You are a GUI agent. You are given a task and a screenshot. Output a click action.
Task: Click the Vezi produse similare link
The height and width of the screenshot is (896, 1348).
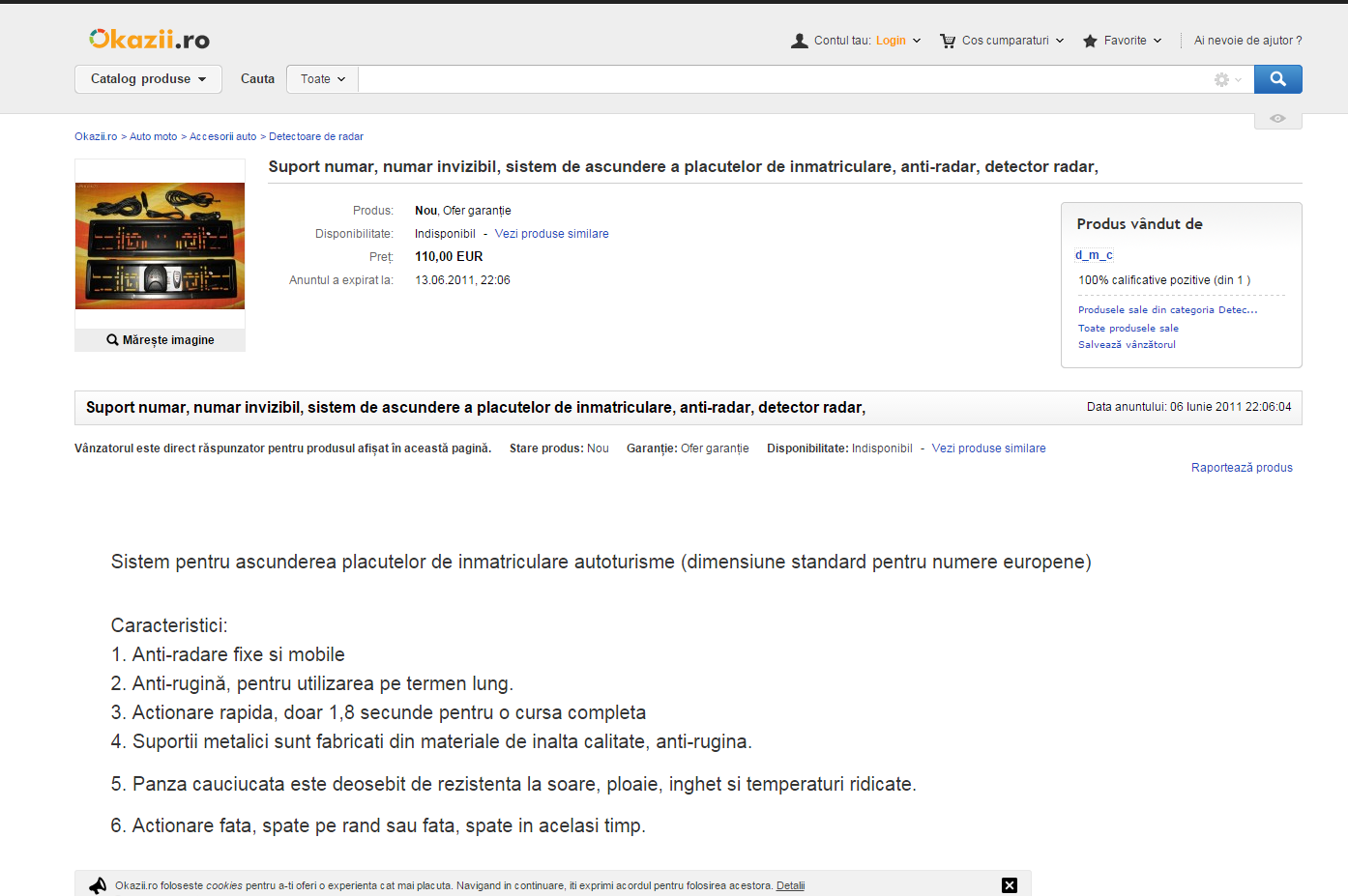(551, 233)
